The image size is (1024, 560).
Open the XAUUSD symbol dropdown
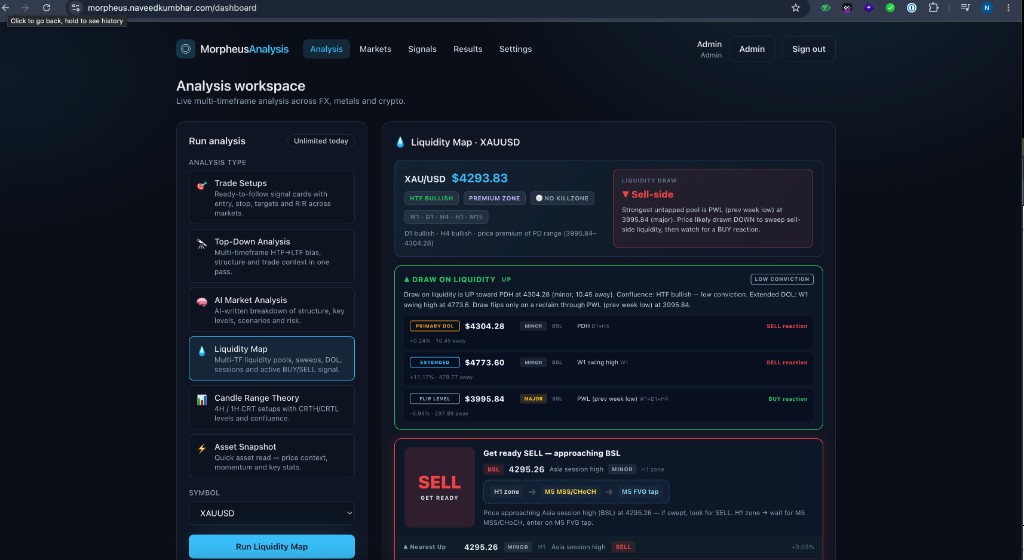(272, 513)
